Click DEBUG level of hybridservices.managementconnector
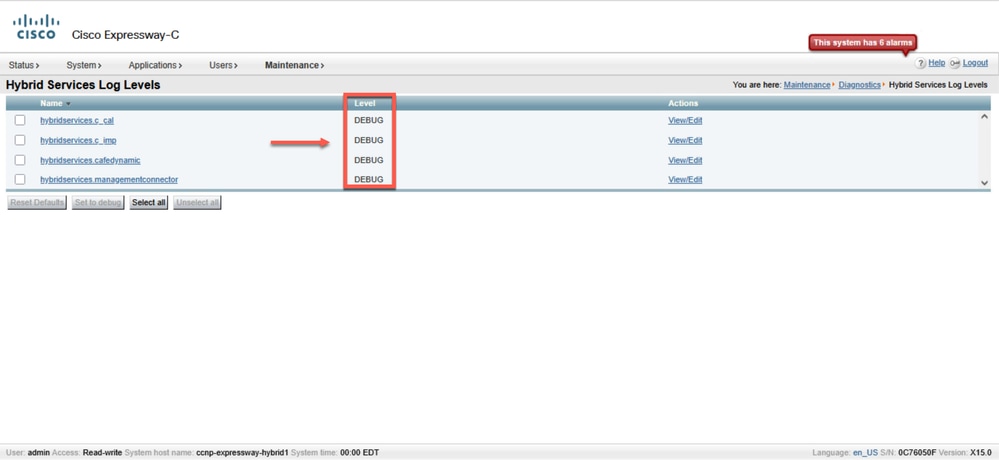 coord(369,180)
